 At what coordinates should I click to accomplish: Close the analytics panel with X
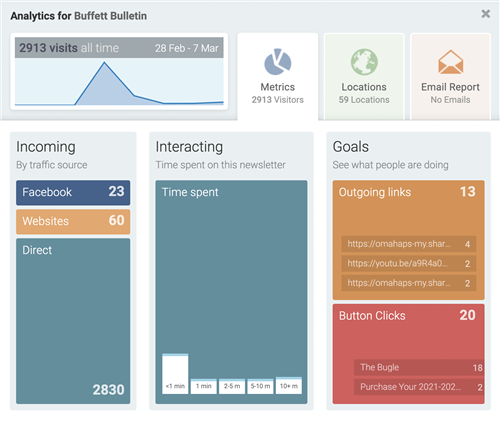tap(486, 14)
